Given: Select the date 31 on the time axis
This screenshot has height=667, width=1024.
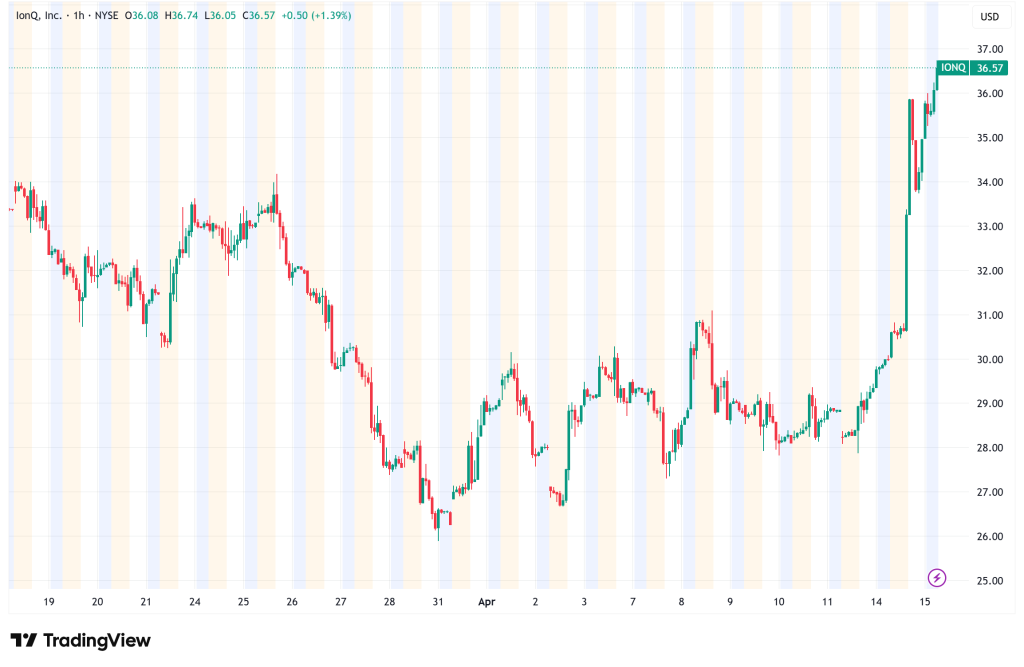Looking at the screenshot, I should click(437, 602).
